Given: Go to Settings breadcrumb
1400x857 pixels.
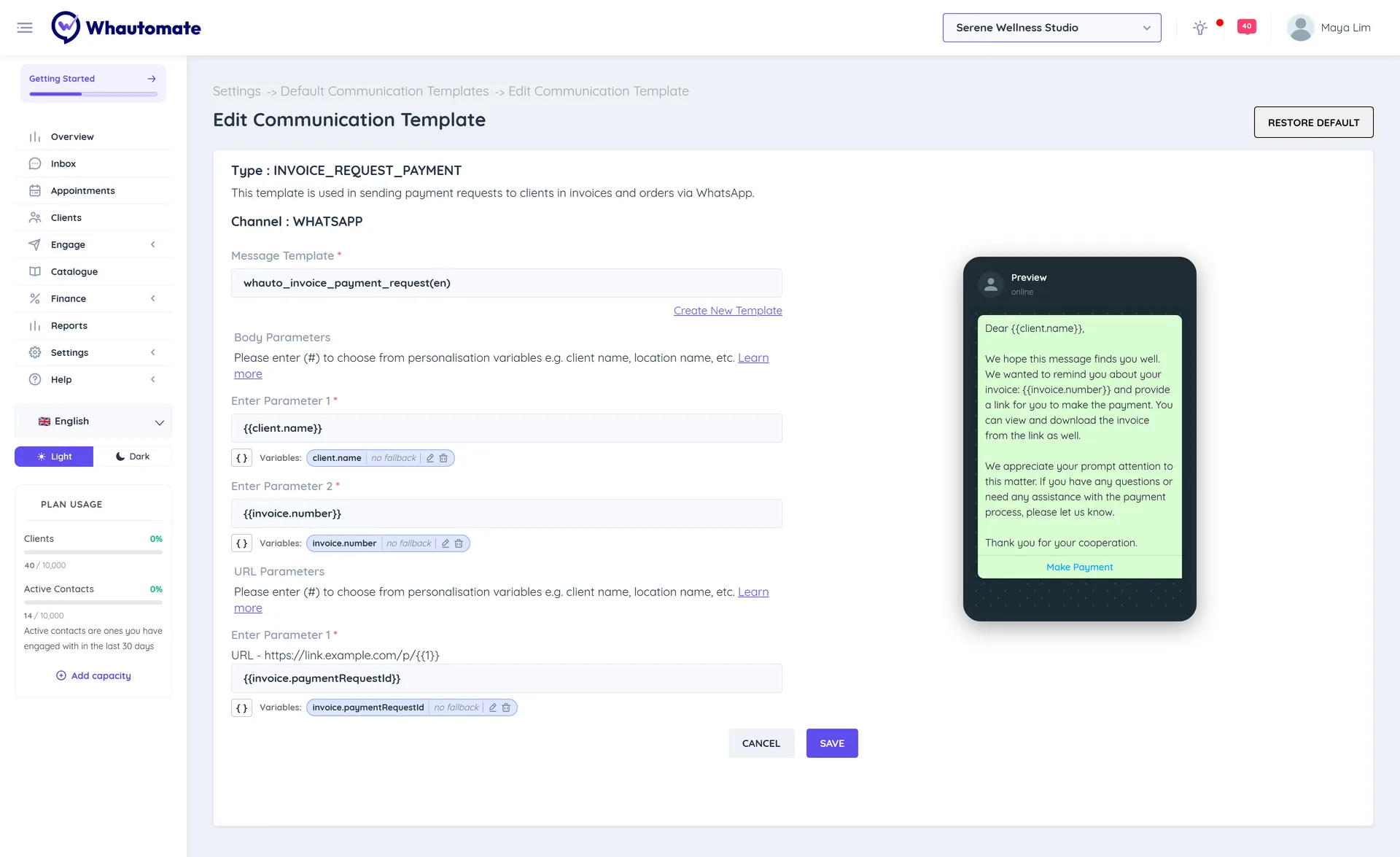Looking at the screenshot, I should (236, 91).
